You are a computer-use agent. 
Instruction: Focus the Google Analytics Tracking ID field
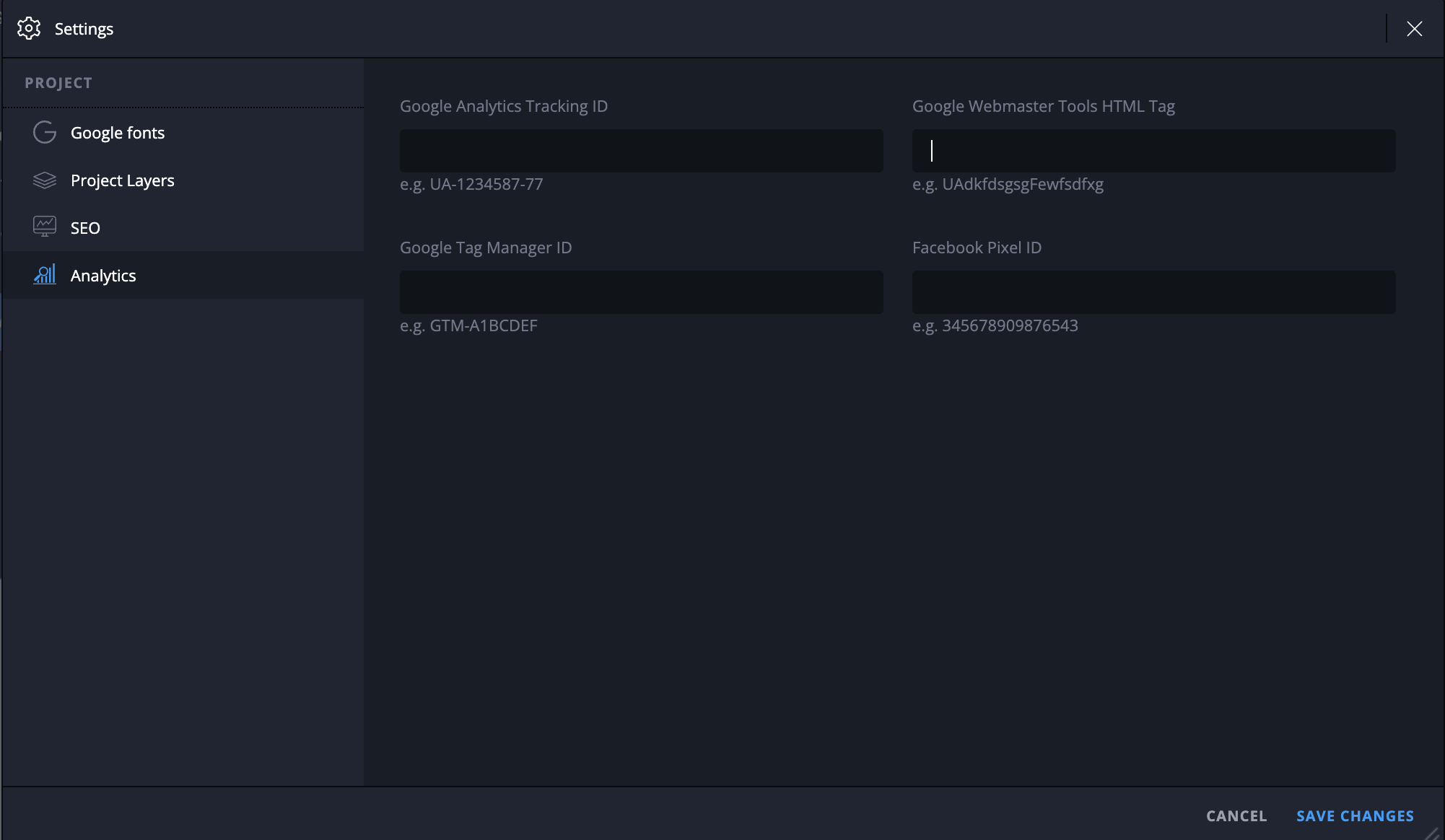tap(641, 151)
